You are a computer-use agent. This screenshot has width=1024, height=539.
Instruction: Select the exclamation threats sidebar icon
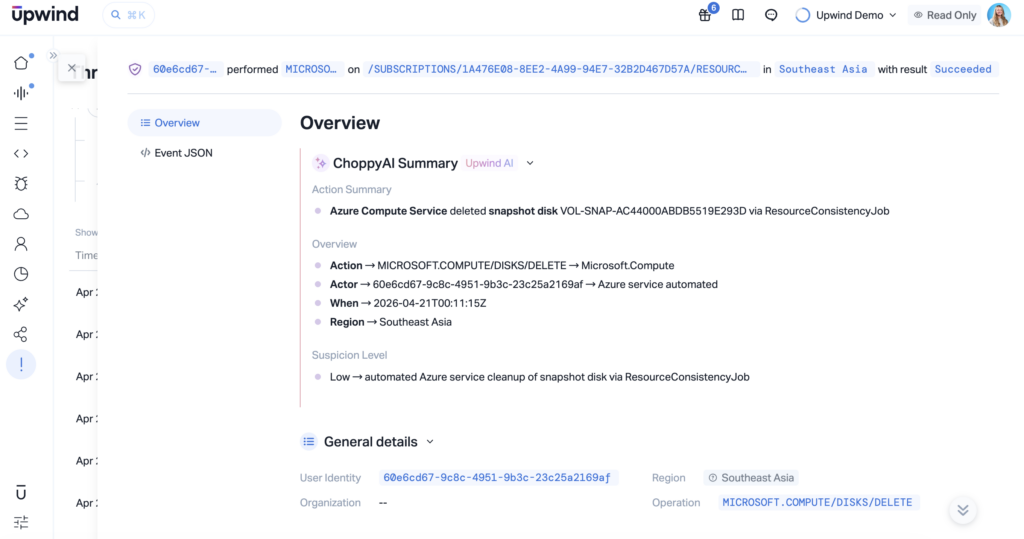click(x=21, y=364)
